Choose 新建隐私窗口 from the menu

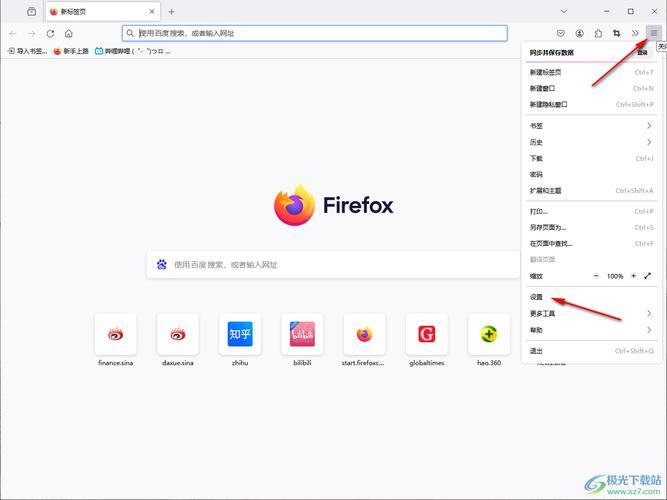[x=591, y=104]
